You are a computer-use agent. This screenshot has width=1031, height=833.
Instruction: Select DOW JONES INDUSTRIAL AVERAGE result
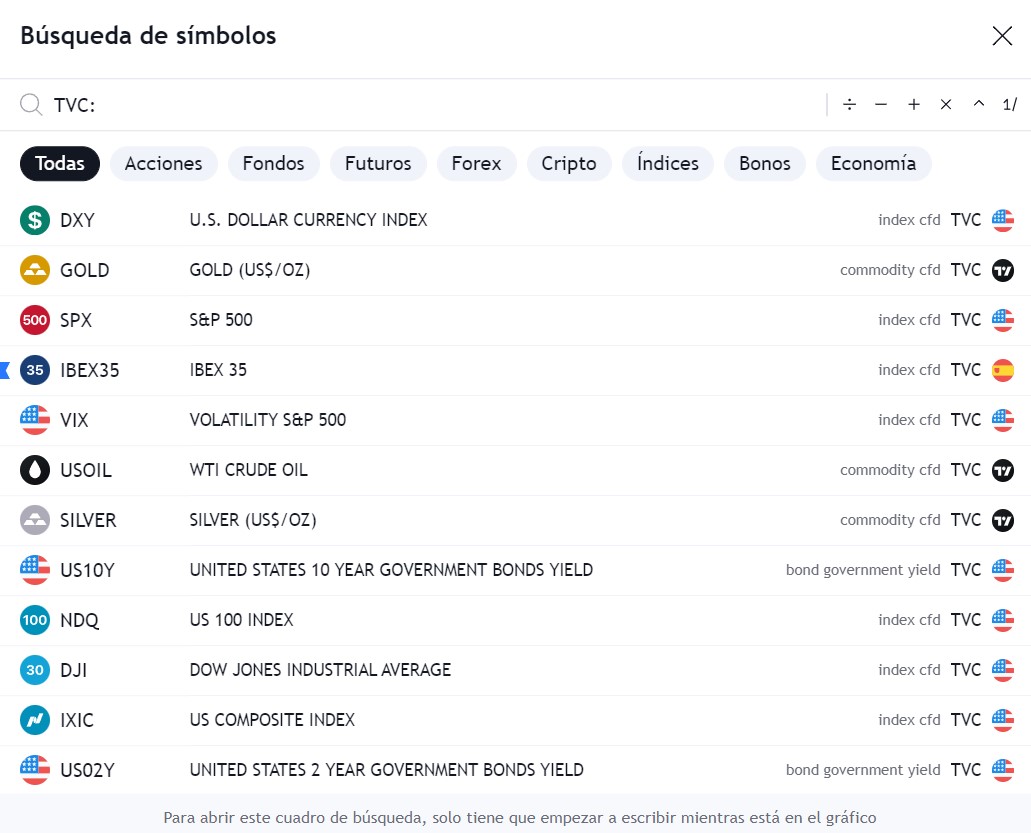320,670
